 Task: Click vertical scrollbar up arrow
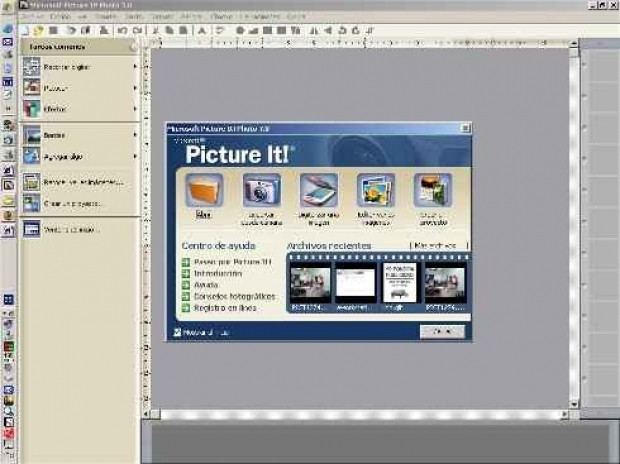574,44
